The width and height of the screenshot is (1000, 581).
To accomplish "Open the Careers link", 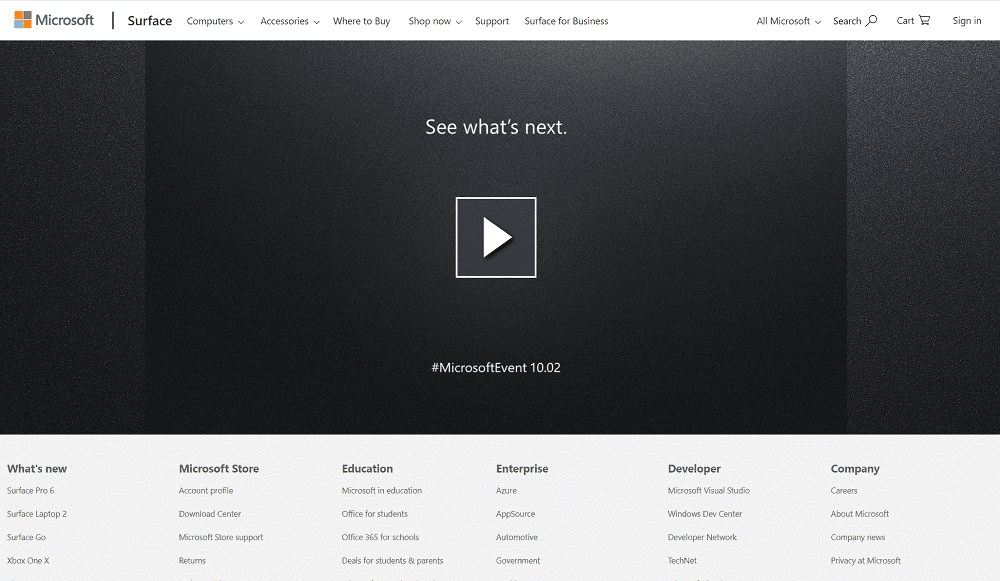I will click(x=844, y=490).
